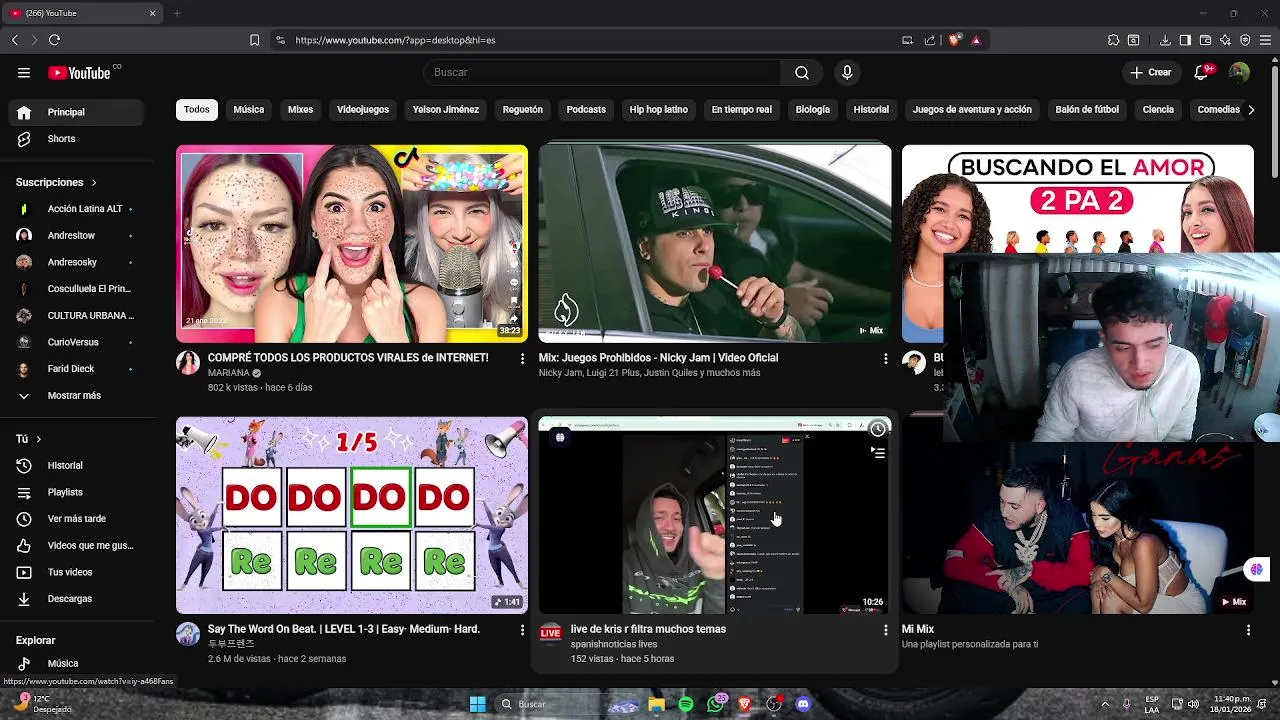The height and width of the screenshot is (720, 1280).
Task: Open Shorts in the sidebar
Action: [x=78, y=139]
